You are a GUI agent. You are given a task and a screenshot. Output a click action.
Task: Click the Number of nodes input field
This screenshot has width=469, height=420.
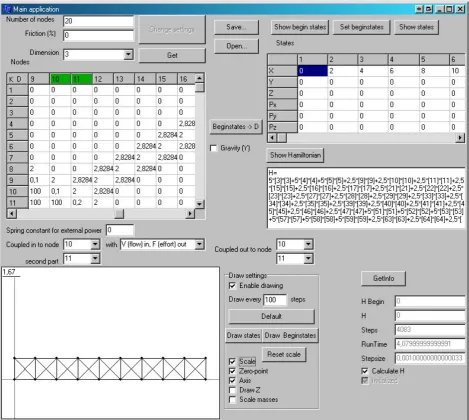(99, 21)
